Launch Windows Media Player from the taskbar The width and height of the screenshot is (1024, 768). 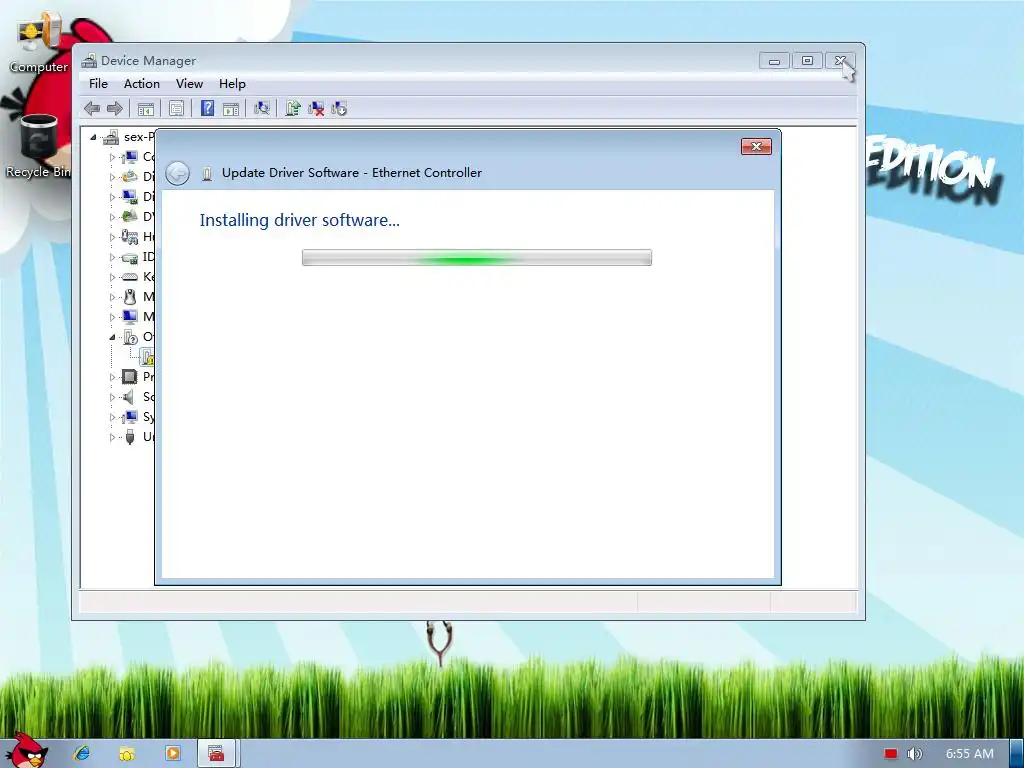pyautogui.click(x=172, y=753)
